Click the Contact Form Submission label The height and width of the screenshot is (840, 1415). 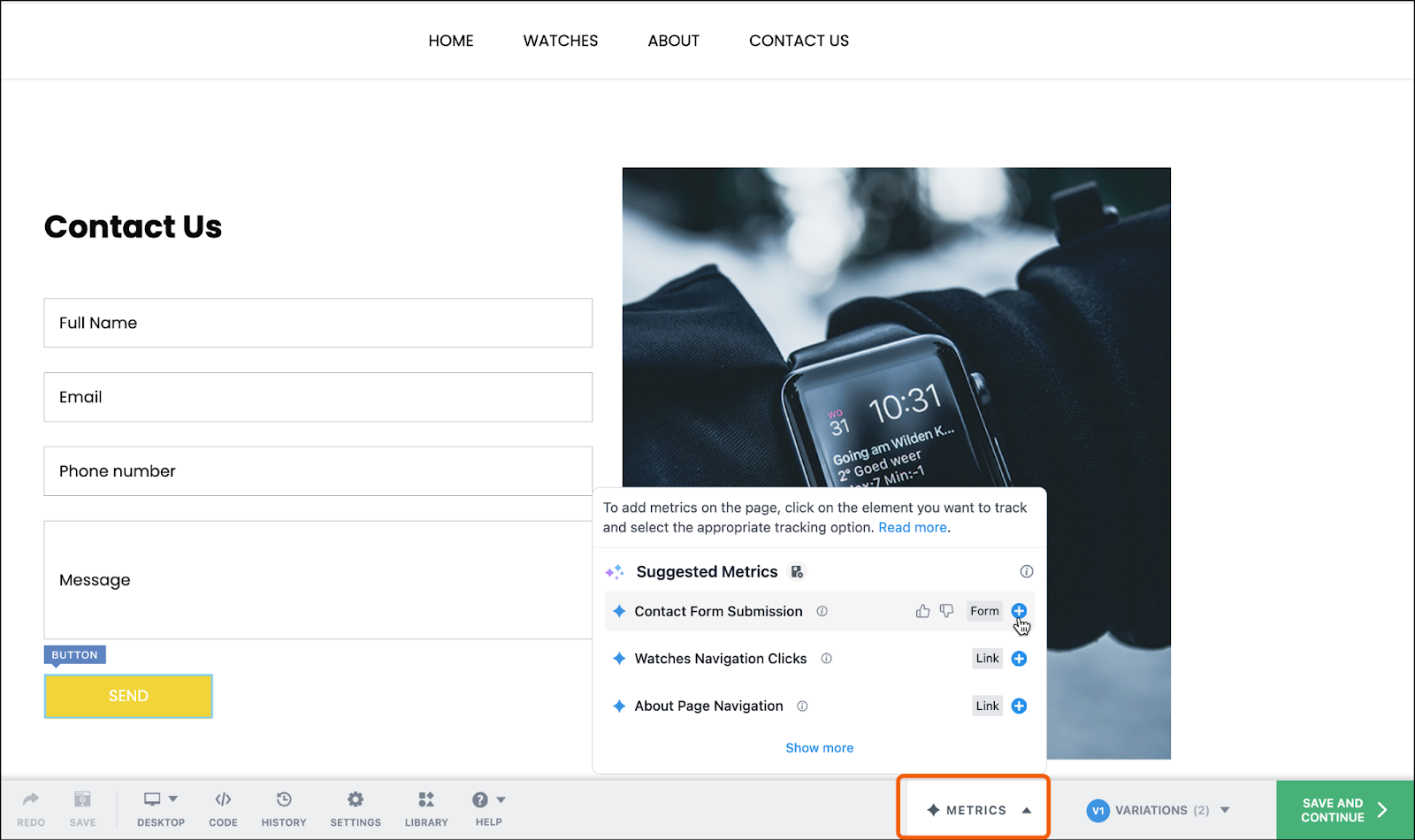click(x=718, y=611)
